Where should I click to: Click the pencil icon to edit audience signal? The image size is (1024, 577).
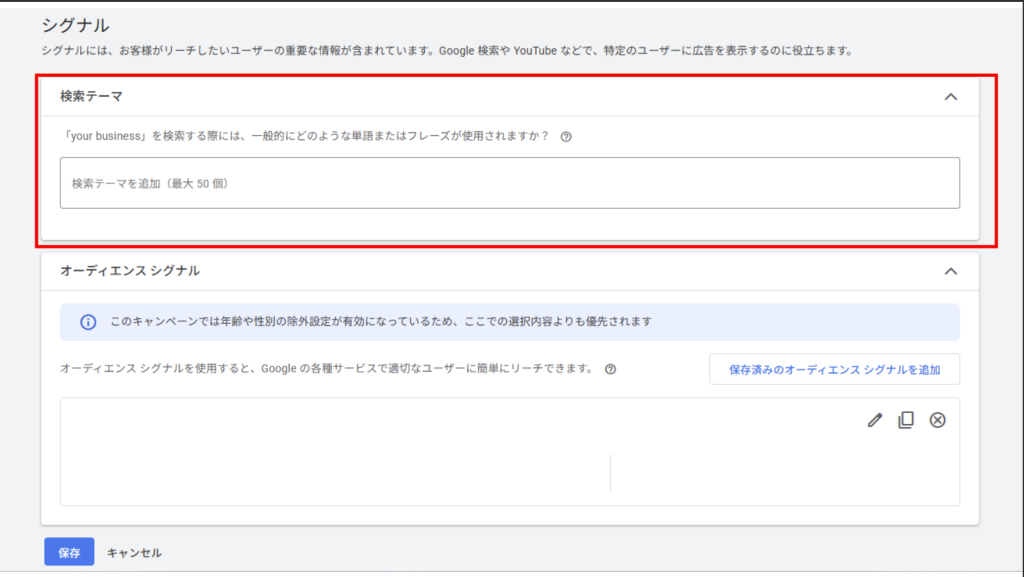[874, 420]
